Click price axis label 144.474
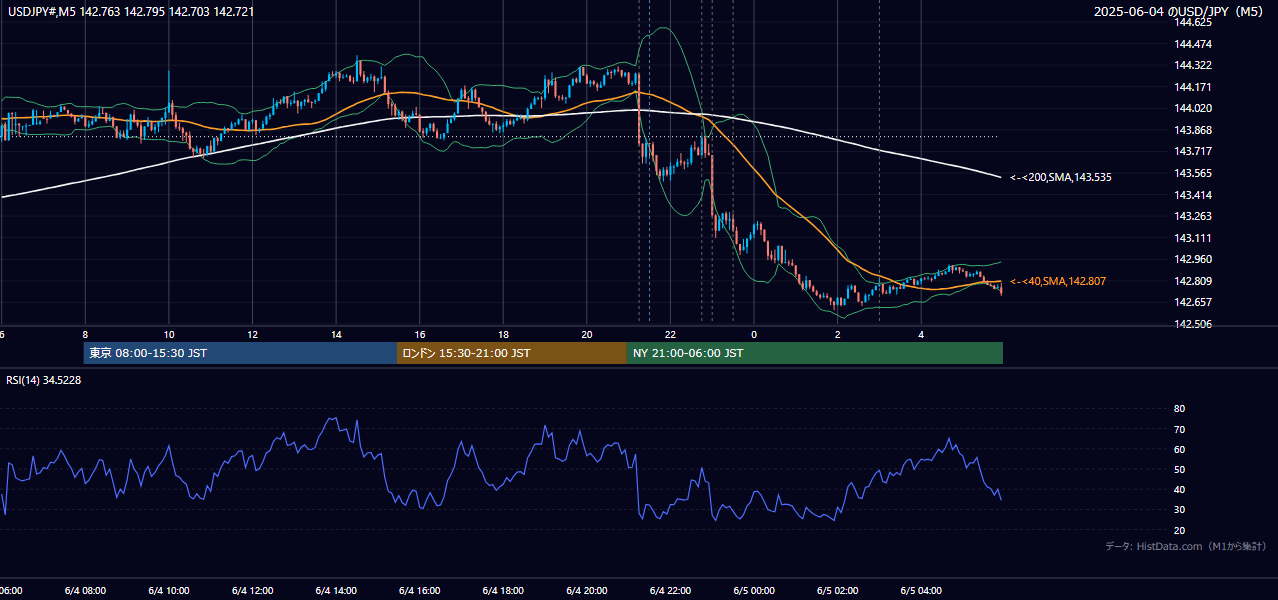The height and width of the screenshot is (600, 1278). tap(1193, 44)
